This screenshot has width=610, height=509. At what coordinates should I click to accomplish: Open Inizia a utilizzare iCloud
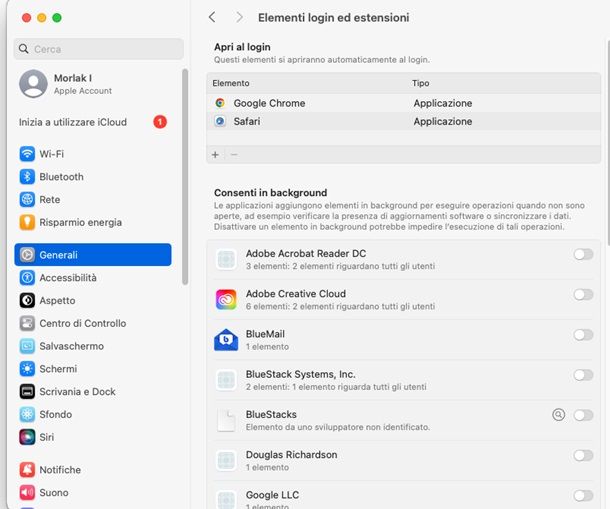93,122
